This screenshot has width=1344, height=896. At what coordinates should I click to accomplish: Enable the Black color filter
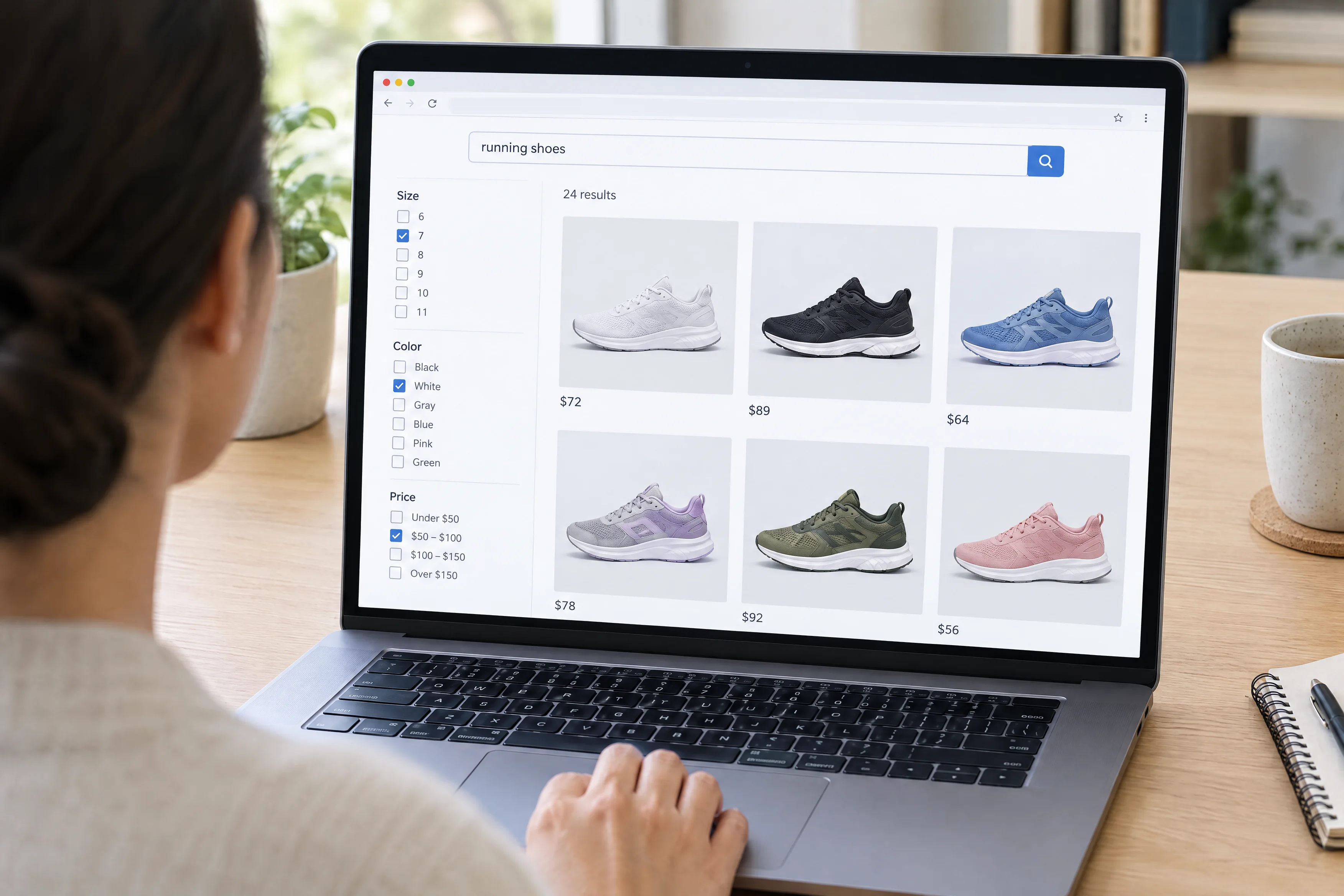(399, 366)
